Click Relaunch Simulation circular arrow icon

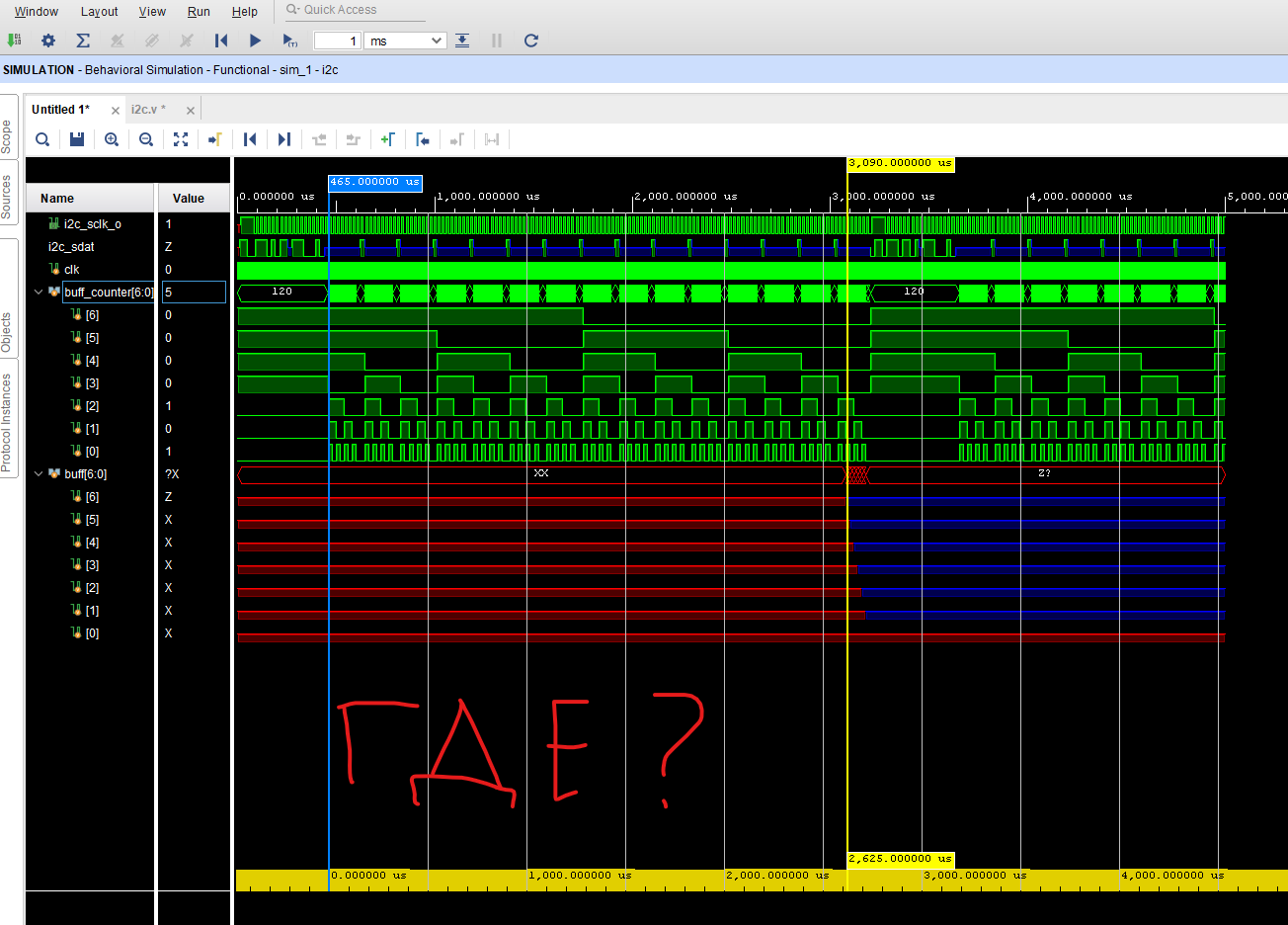click(x=530, y=41)
